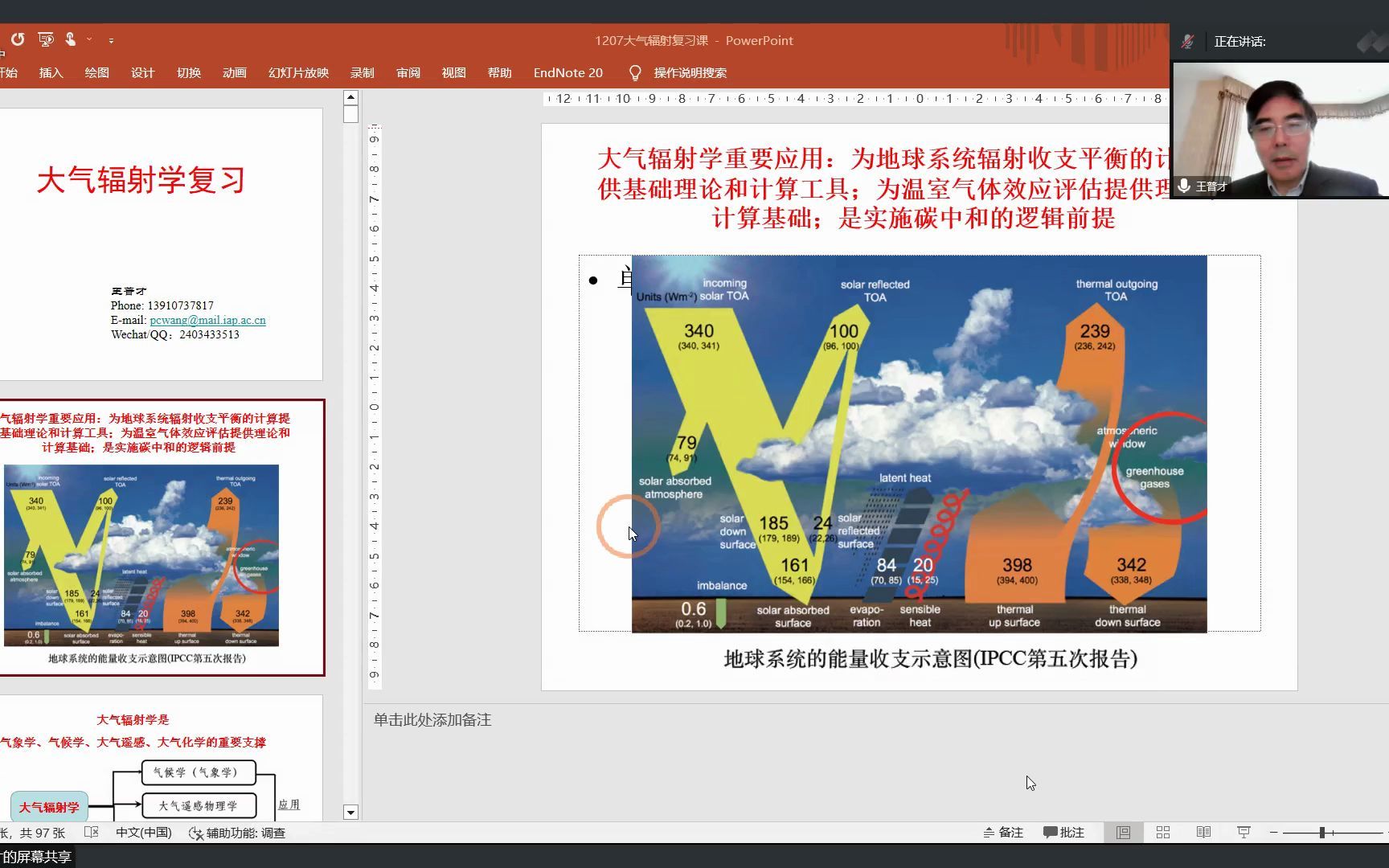Screen dimensions: 1389x868
Task: Click the vertical ruler
Action: (375, 407)
